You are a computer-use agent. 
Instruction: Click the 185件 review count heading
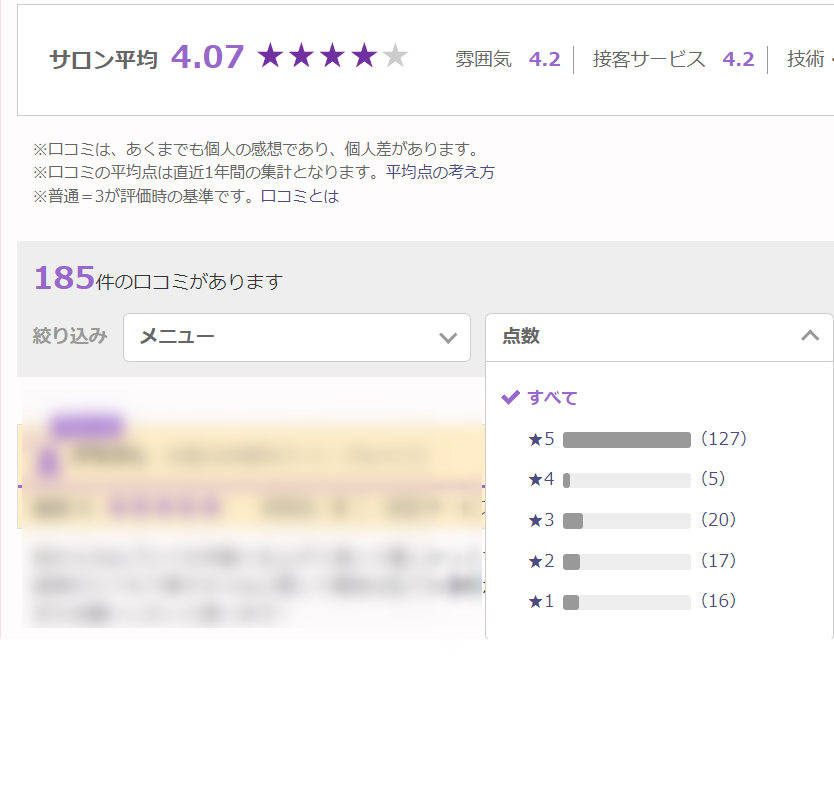[158, 280]
